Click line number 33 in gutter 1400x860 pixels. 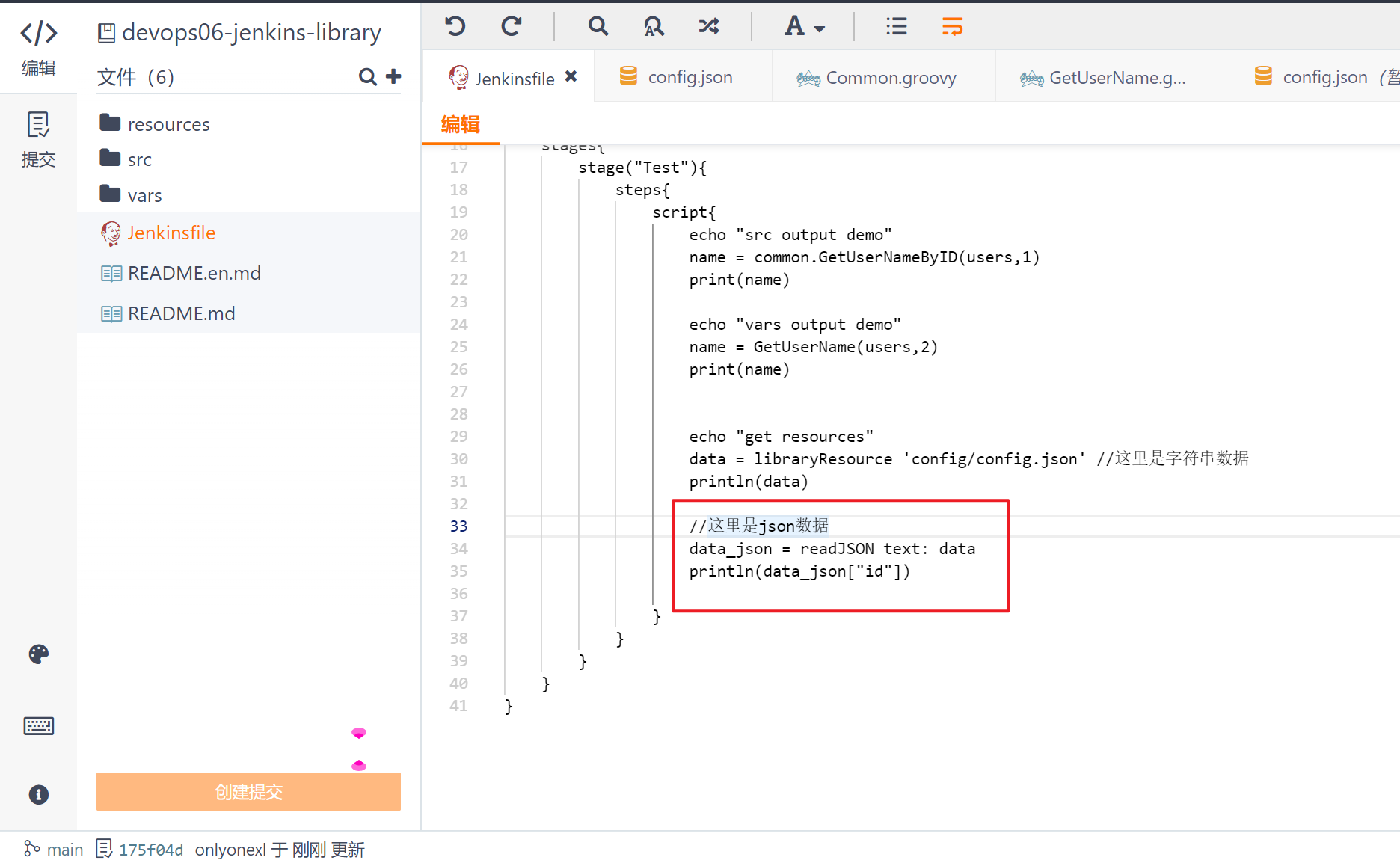458,526
